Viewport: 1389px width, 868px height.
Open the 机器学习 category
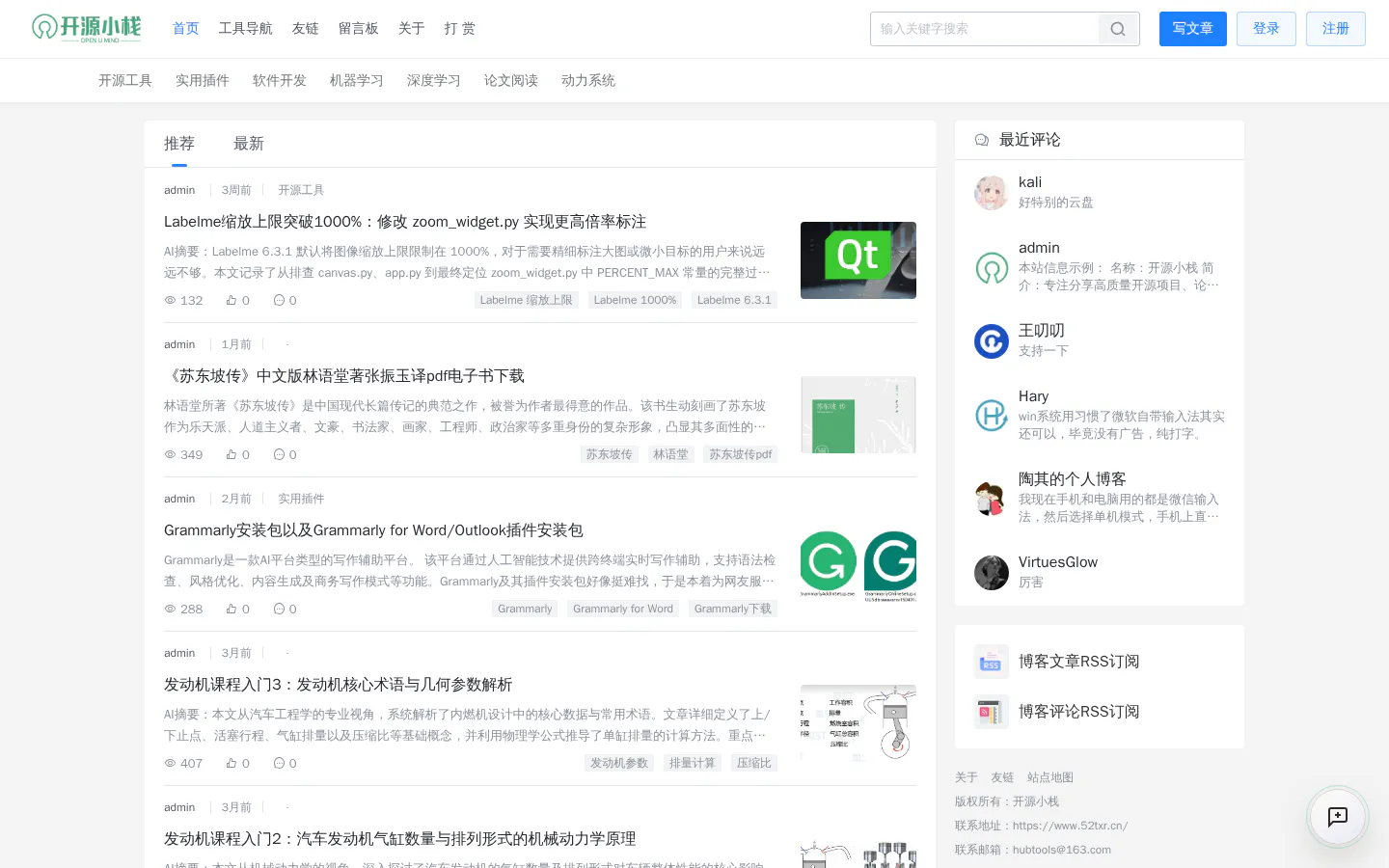[x=357, y=81]
